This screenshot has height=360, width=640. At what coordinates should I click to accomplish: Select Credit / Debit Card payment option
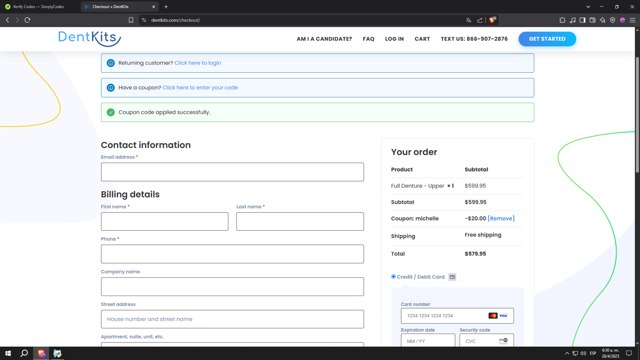coord(393,277)
